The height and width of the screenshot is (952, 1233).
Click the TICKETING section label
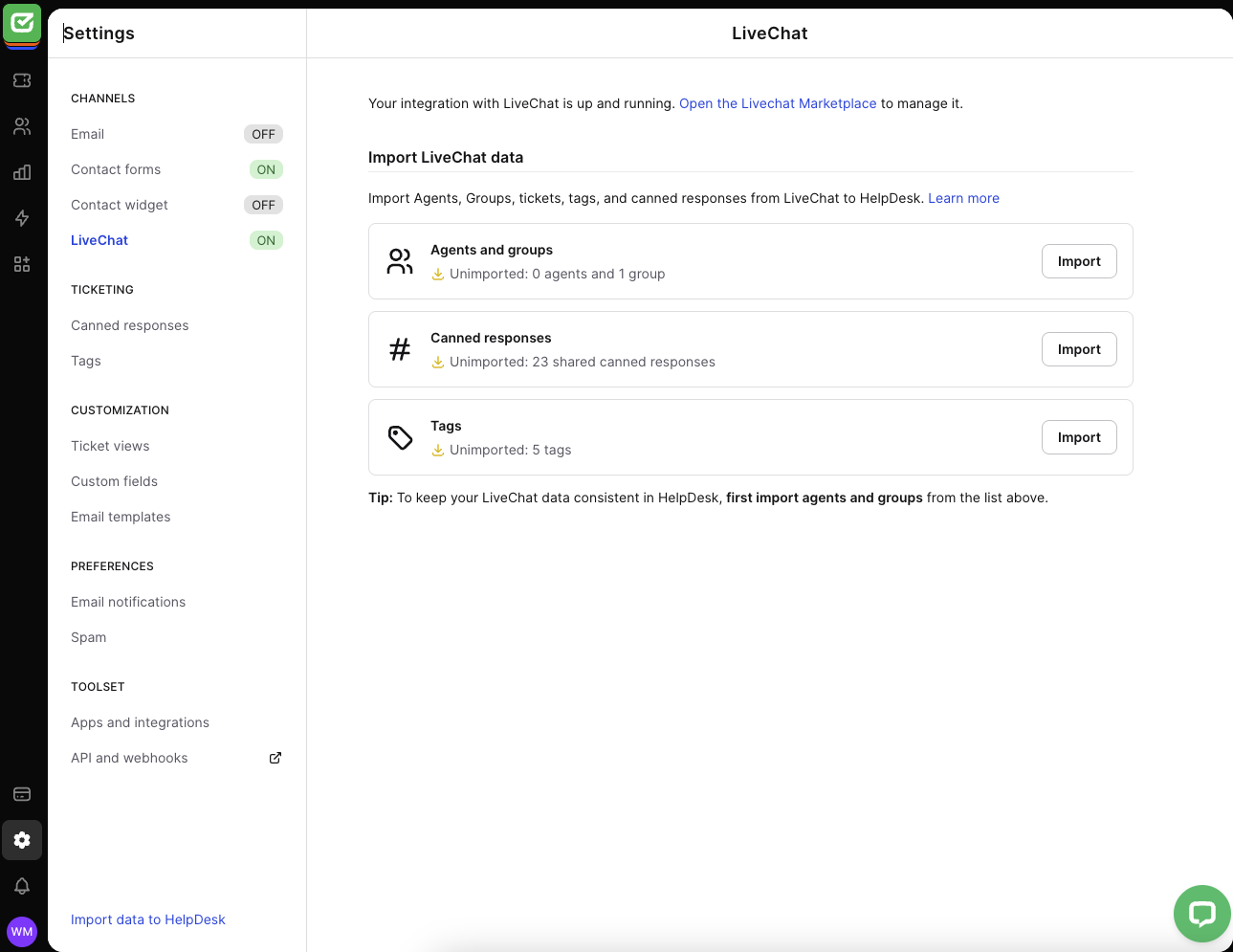tap(102, 290)
